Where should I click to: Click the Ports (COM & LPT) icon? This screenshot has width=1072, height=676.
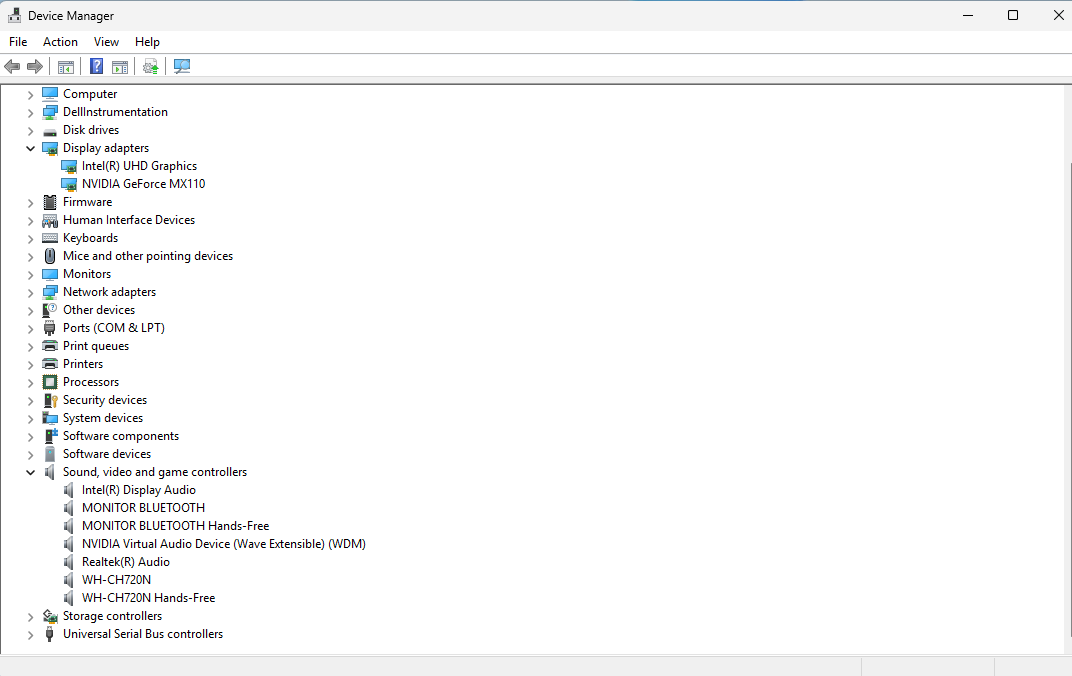[x=50, y=328]
